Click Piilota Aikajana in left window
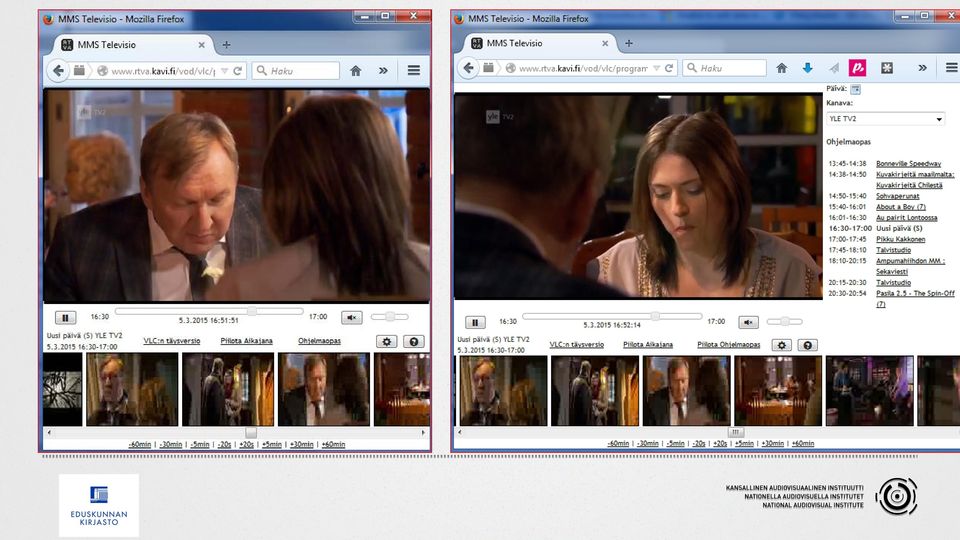Screen dimensions: 960x540 pos(246,341)
